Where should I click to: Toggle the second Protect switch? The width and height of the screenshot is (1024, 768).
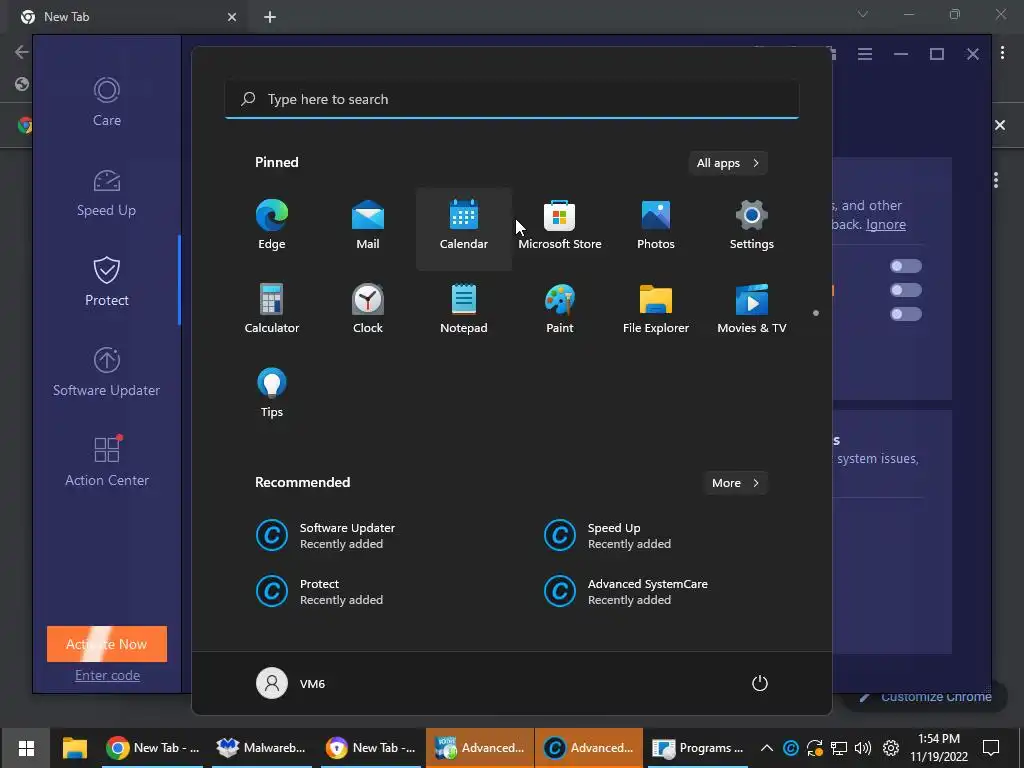tap(906, 290)
